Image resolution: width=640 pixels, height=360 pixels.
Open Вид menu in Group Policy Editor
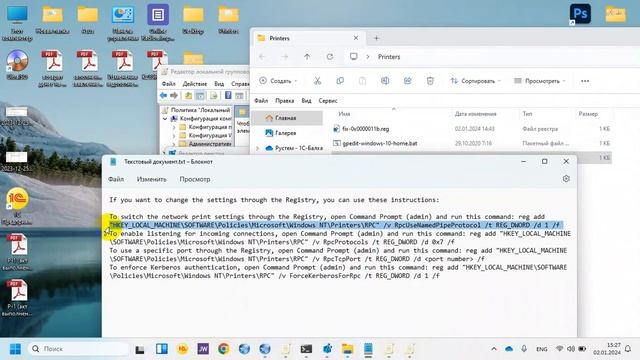coord(219,84)
